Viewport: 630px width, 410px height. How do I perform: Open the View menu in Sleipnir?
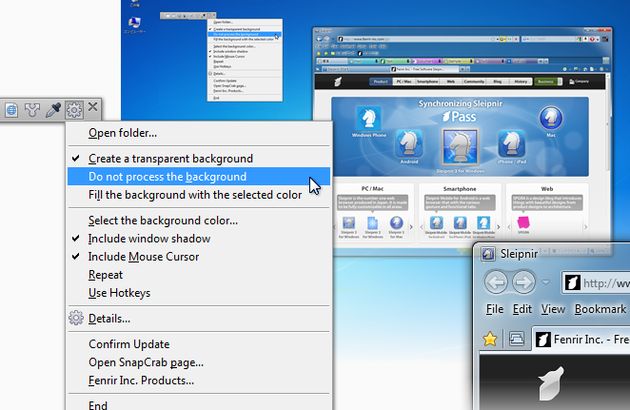coord(552,309)
